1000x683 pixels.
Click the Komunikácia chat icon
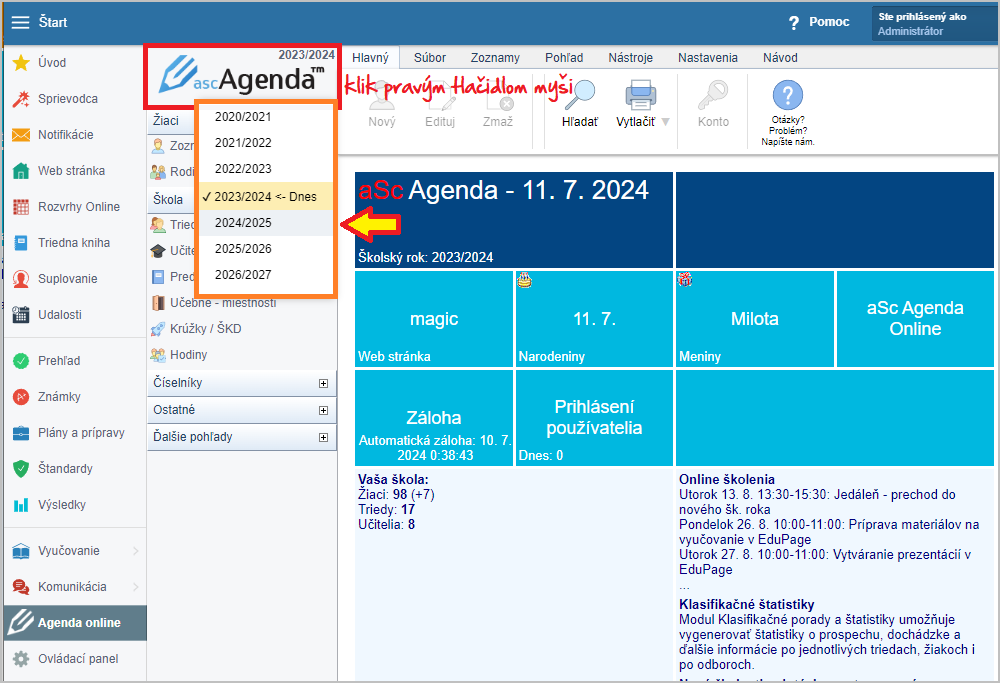[21, 587]
